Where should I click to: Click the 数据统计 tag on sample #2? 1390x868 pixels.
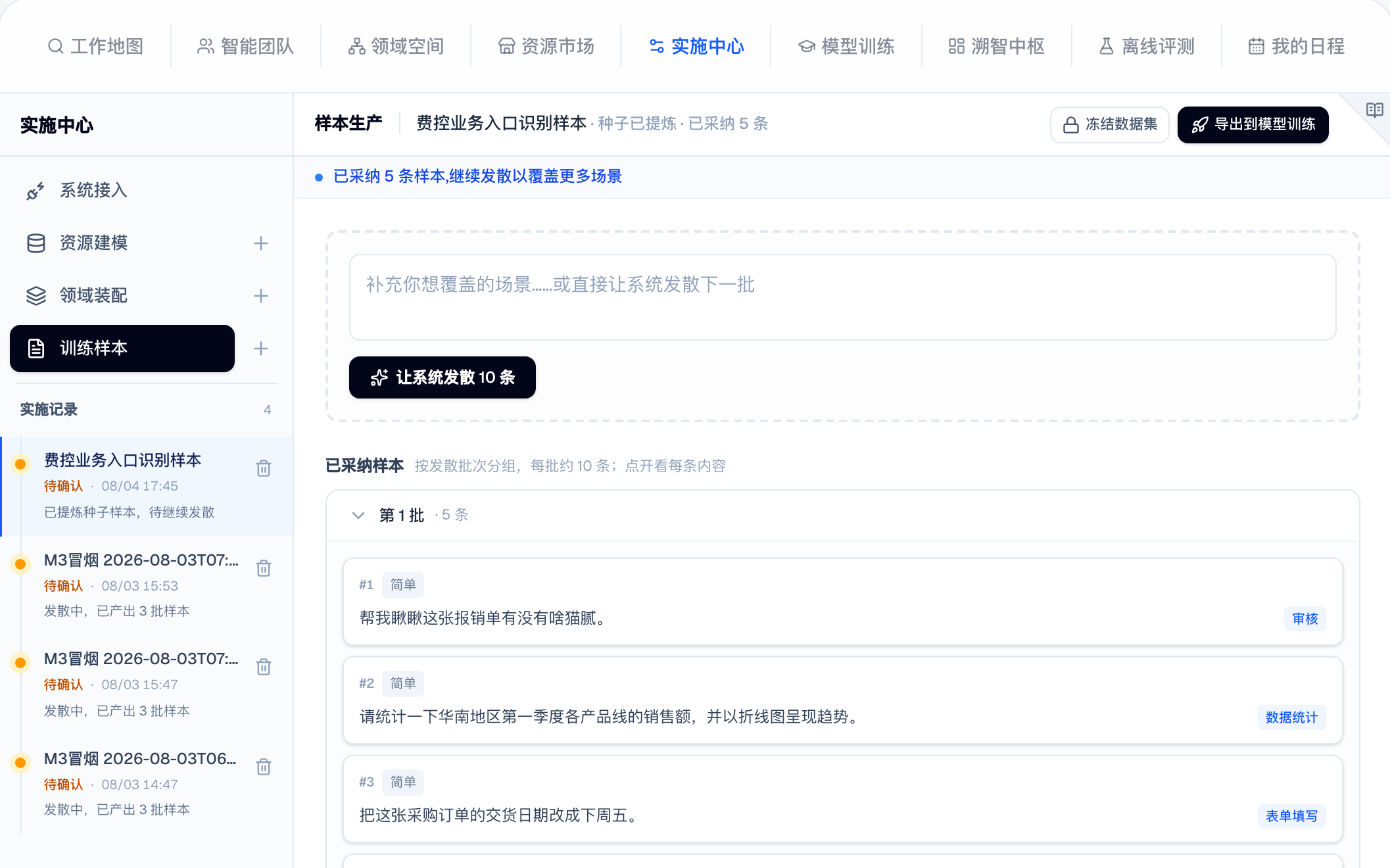(x=1292, y=717)
